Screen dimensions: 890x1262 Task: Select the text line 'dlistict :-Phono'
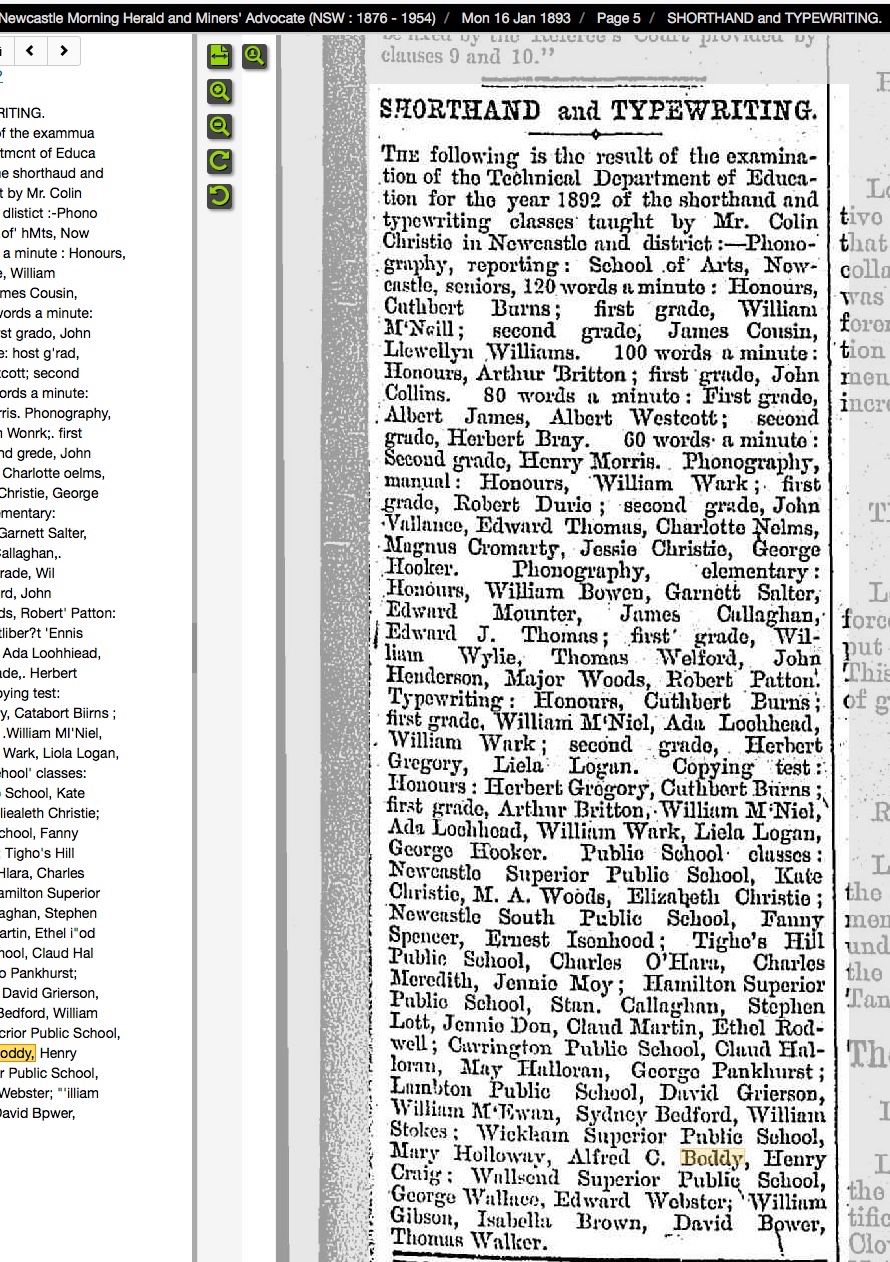tap(50, 213)
